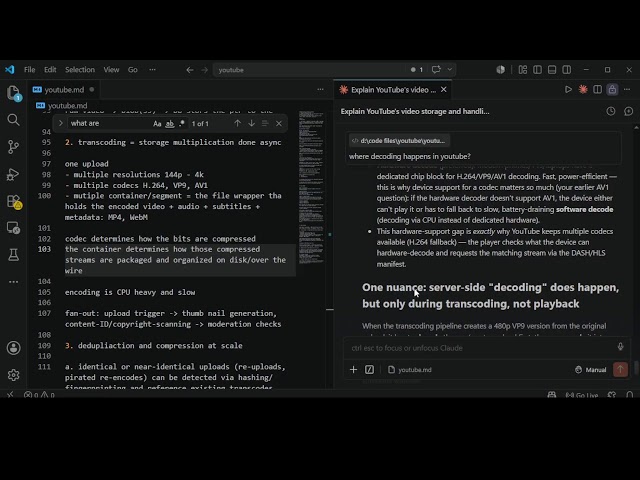Open the Accounts menu in activity bar

[13, 348]
